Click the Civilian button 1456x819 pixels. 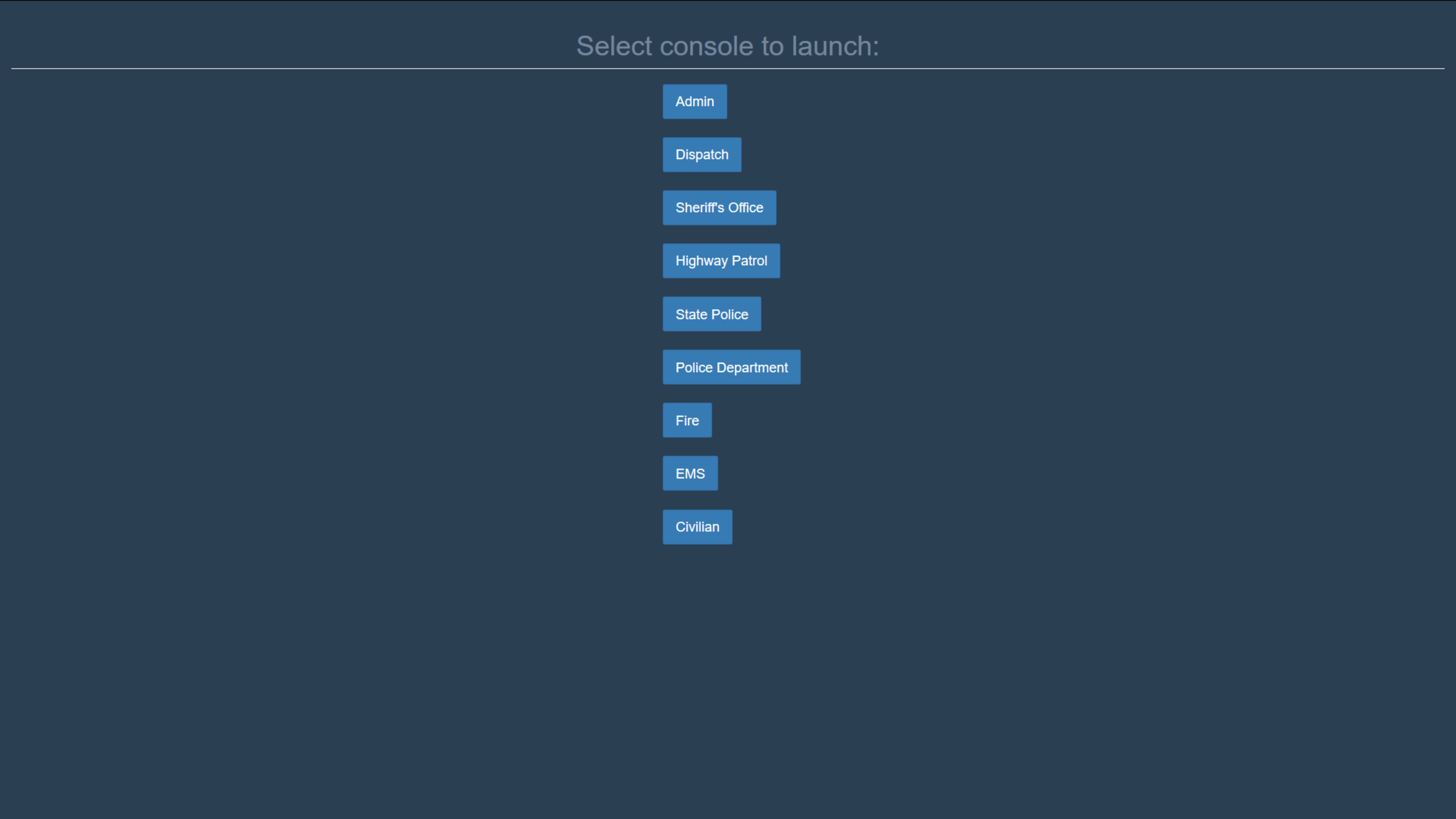pos(698,527)
